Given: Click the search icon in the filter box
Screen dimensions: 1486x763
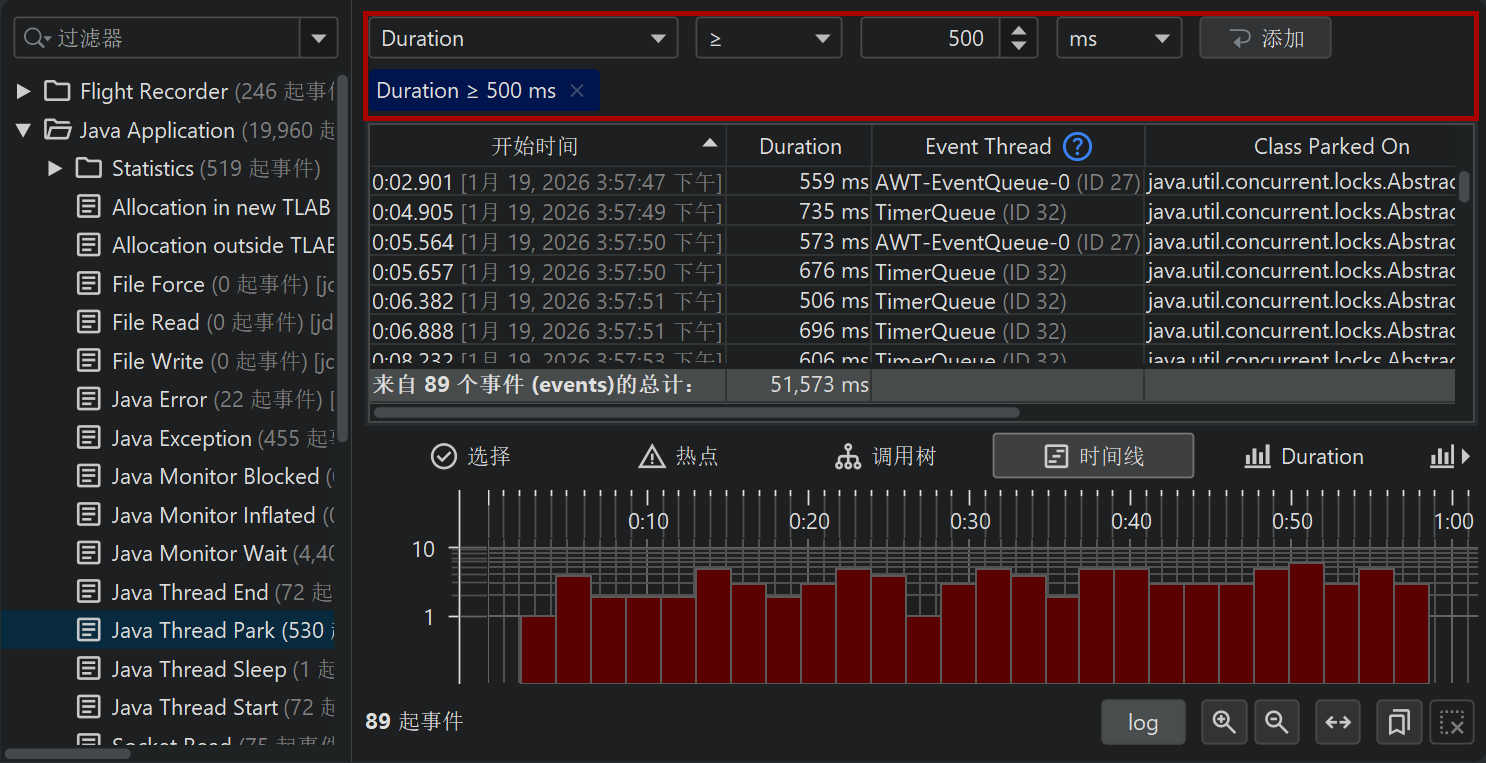Looking at the screenshot, I should (x=35, y=38).
